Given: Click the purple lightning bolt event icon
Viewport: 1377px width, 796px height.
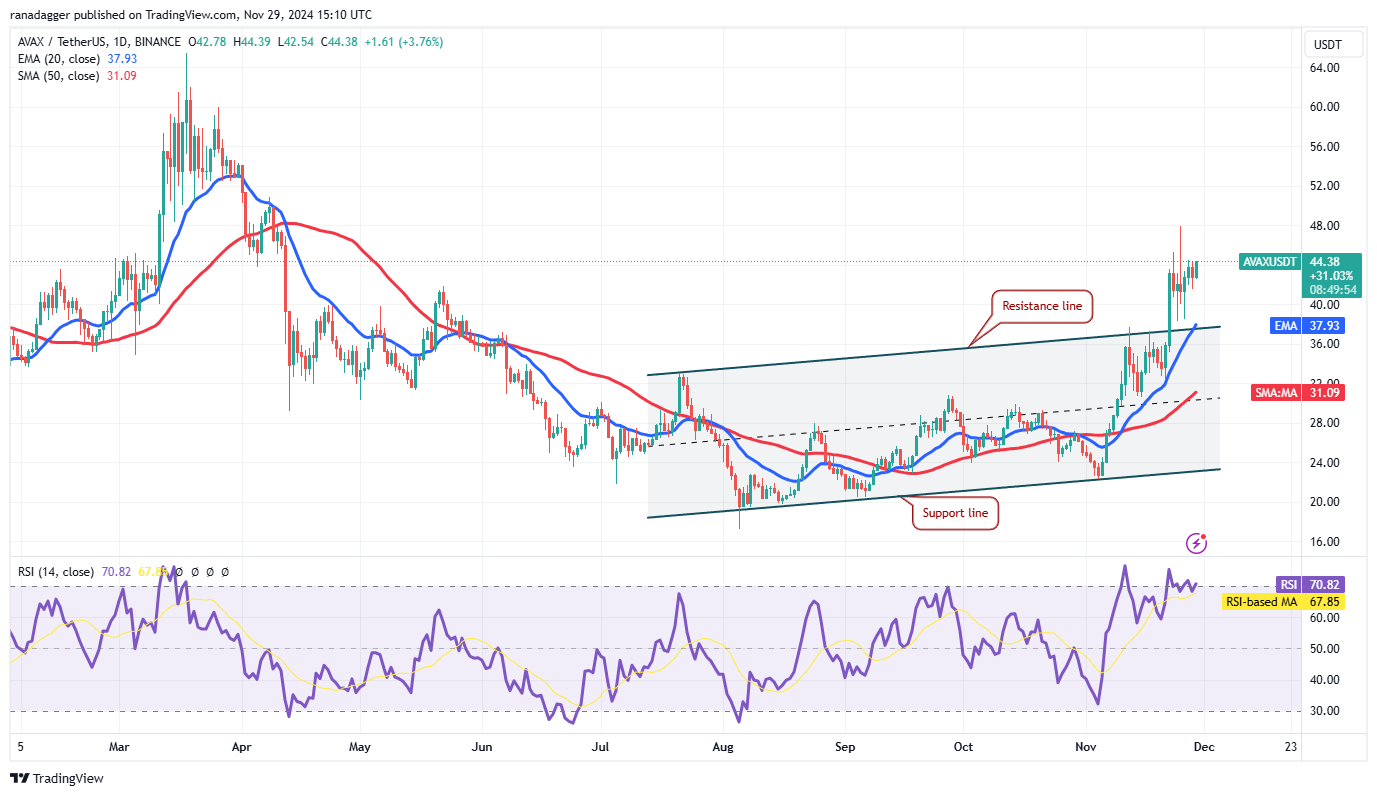Looking at the screenshot, I should click(1197, 543).
